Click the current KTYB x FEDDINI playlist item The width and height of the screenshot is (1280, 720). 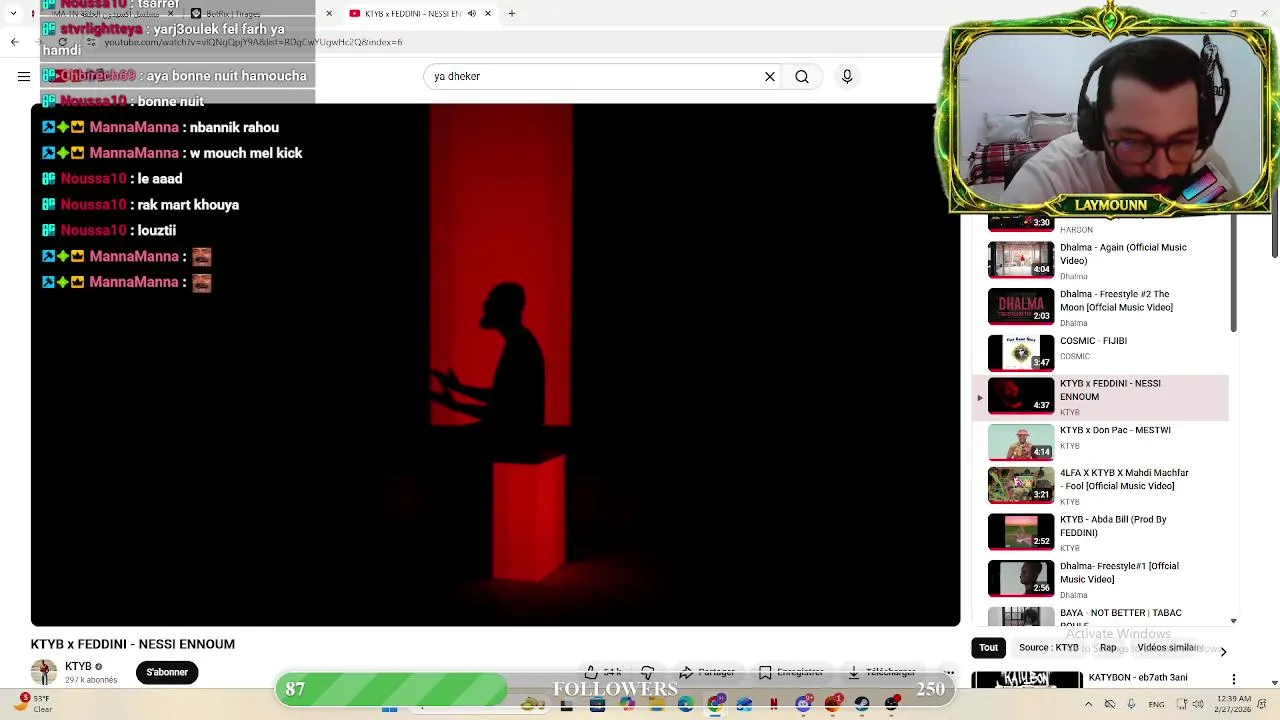click(x=1100, y=398)
